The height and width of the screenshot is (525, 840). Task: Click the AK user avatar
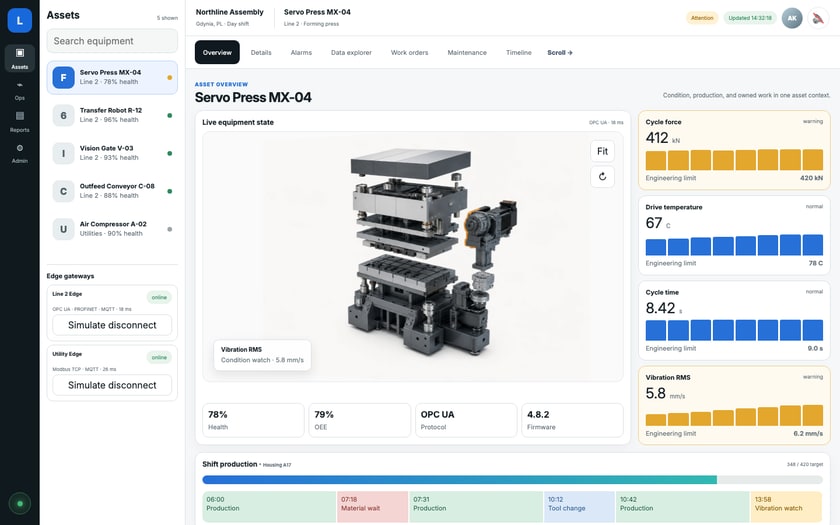[x=792, y=18]
